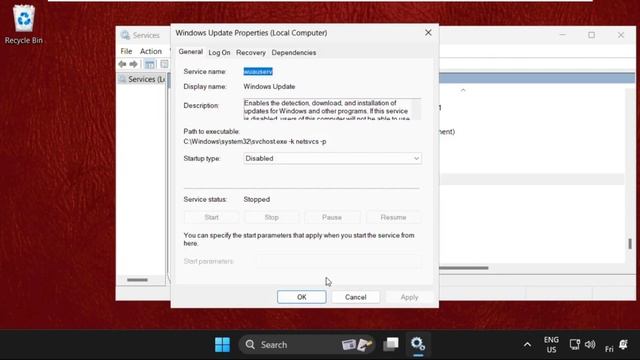This screenshot has height=360, width=640.
Task: Click the taskbar Search box
Action: pos(307,345)
